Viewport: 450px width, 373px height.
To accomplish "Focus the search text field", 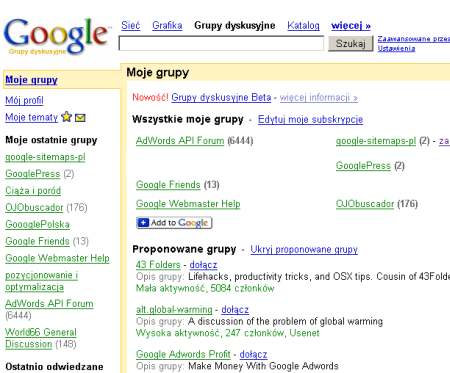I will pos(221,43).
